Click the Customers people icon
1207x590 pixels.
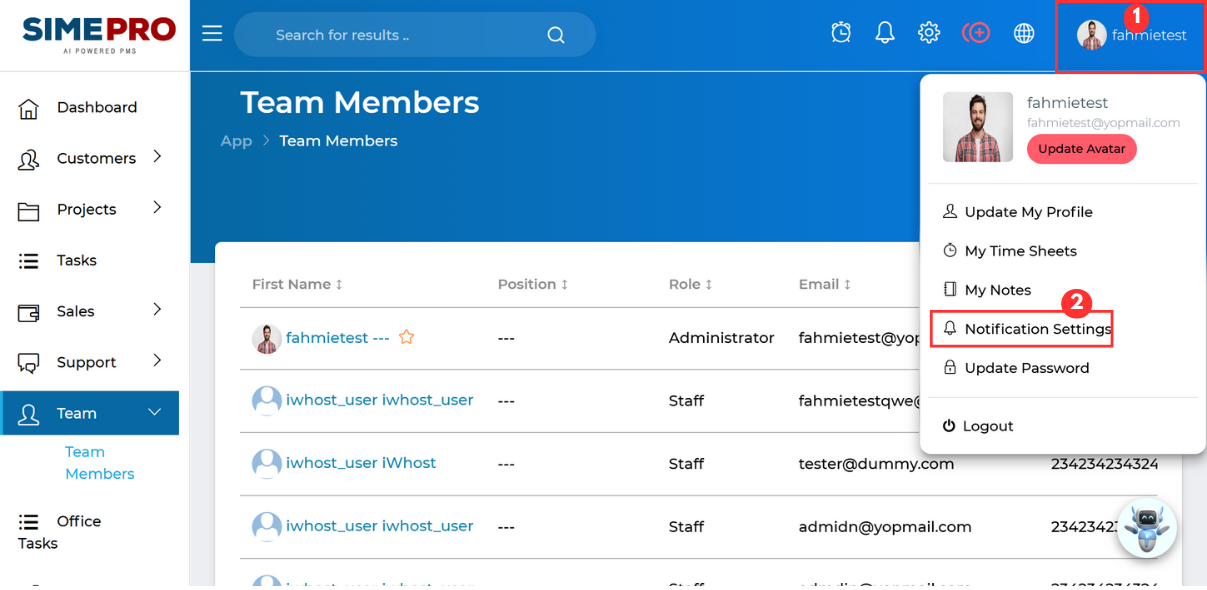pyautogui.click(x=29, y=159)
